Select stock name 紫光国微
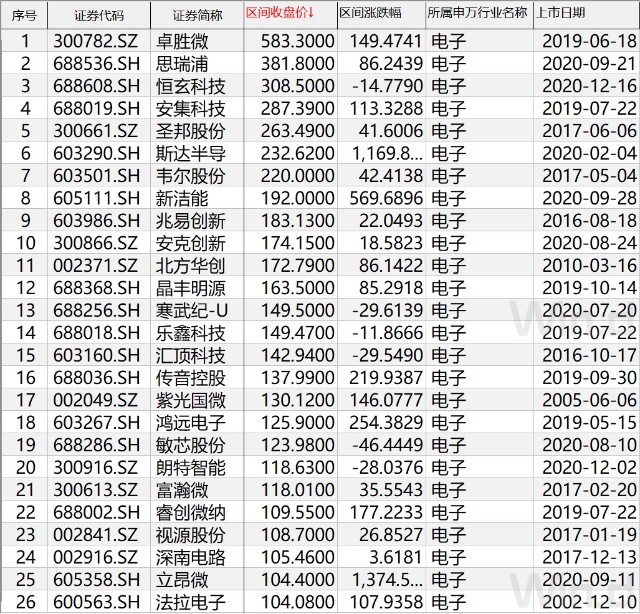640x614 pixels. pyautogui.click(x=191, y=400)
